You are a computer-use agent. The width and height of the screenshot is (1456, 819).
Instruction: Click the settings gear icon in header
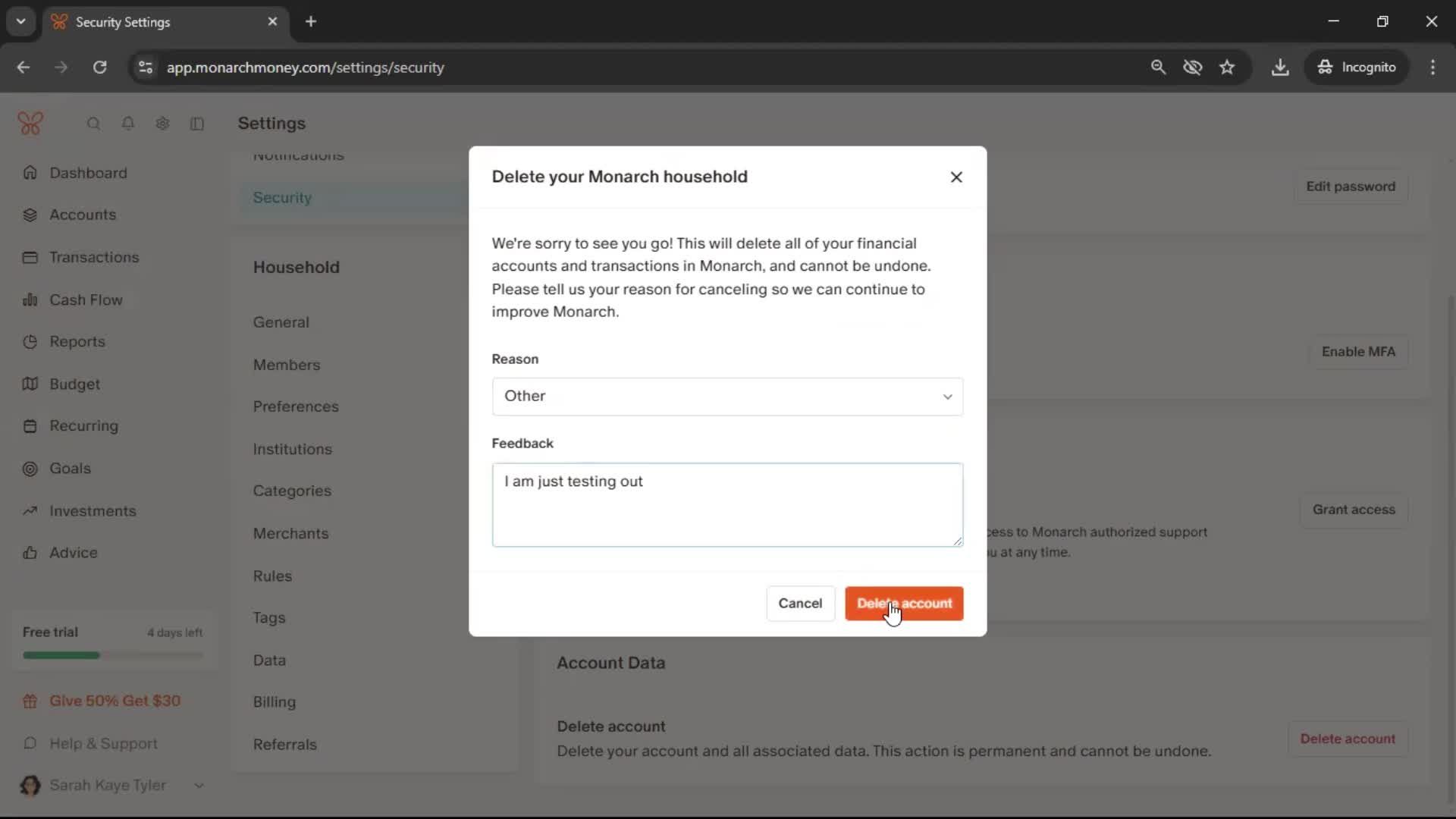[x=162, y=124]
